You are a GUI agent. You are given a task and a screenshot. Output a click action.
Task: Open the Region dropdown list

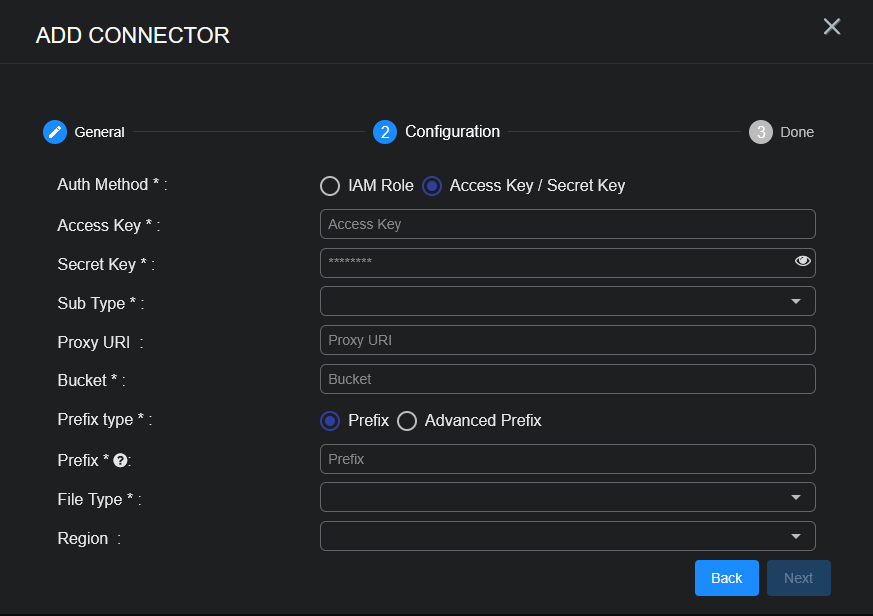pos(567,536)
